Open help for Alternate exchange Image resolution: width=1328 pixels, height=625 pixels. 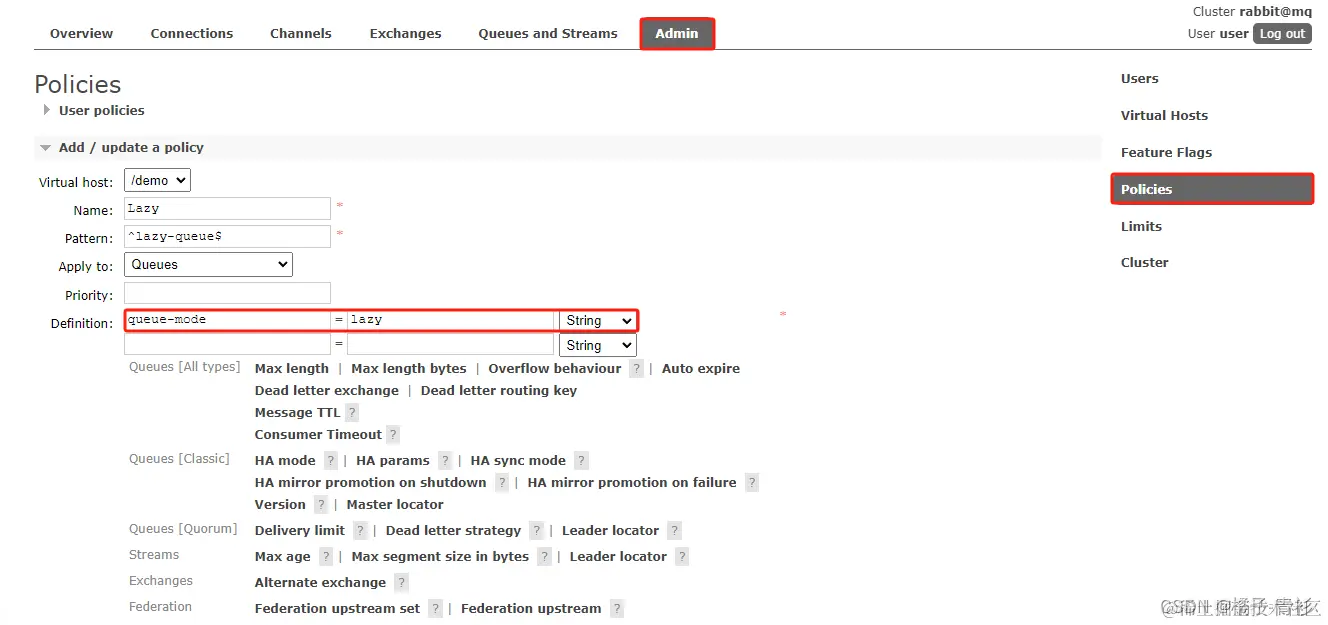tap(401, 583)
